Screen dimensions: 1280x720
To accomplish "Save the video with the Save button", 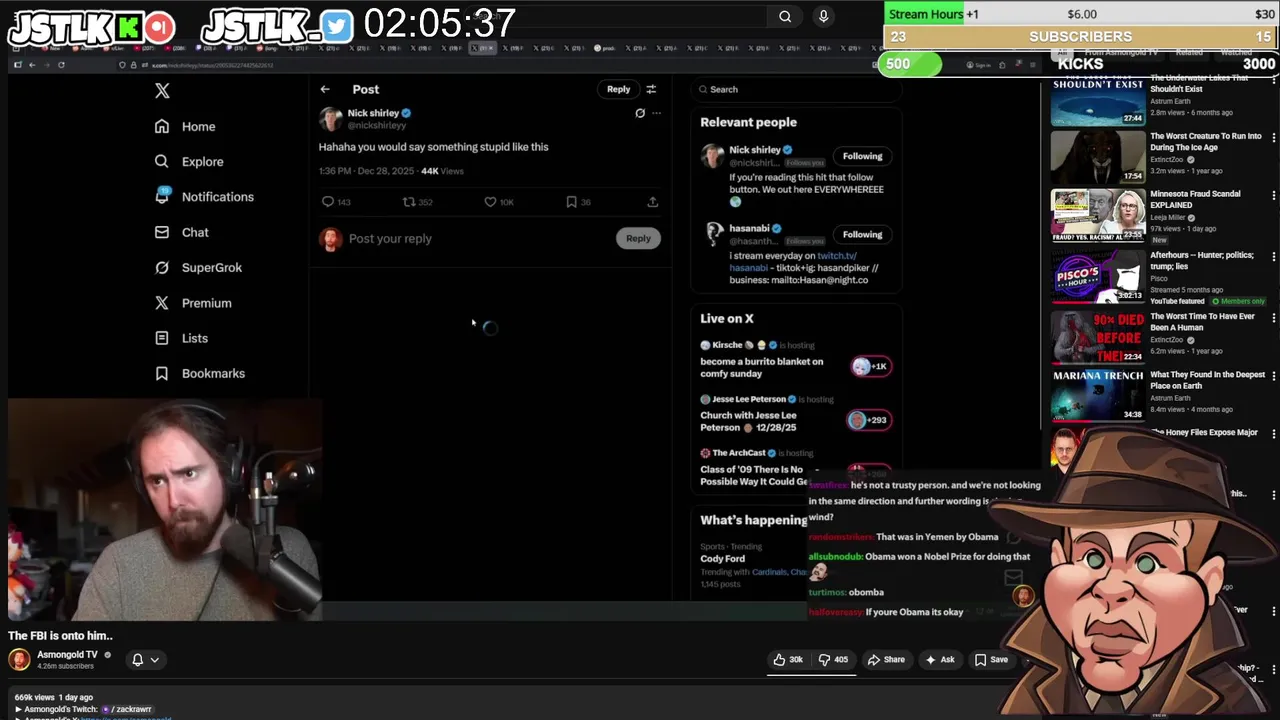I will (x=991, y=660).
